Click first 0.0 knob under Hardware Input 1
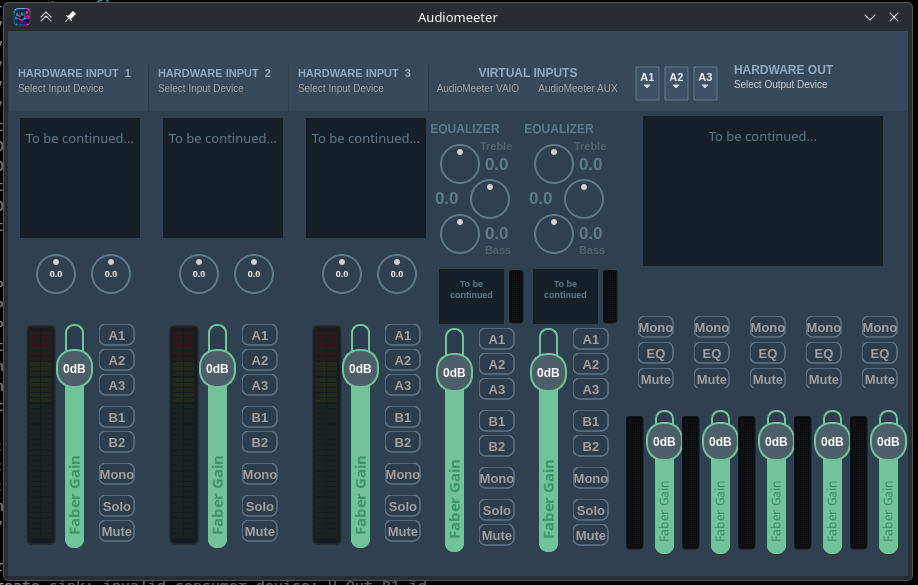 [56, 273]
